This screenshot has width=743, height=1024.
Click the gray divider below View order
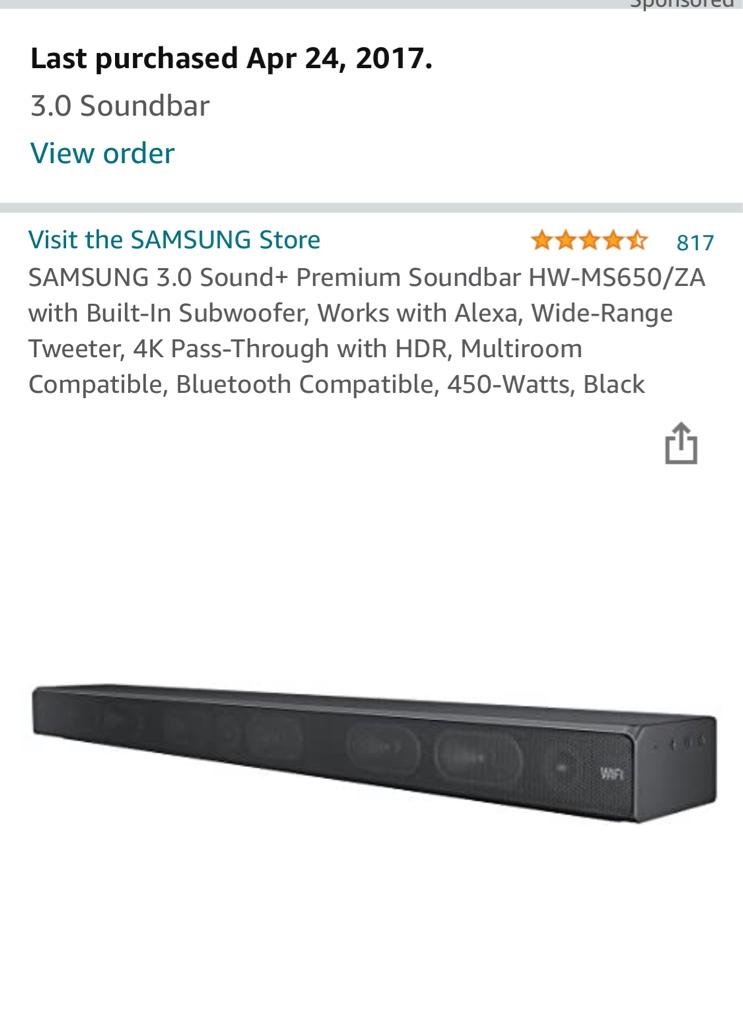[x=372, y=208]
